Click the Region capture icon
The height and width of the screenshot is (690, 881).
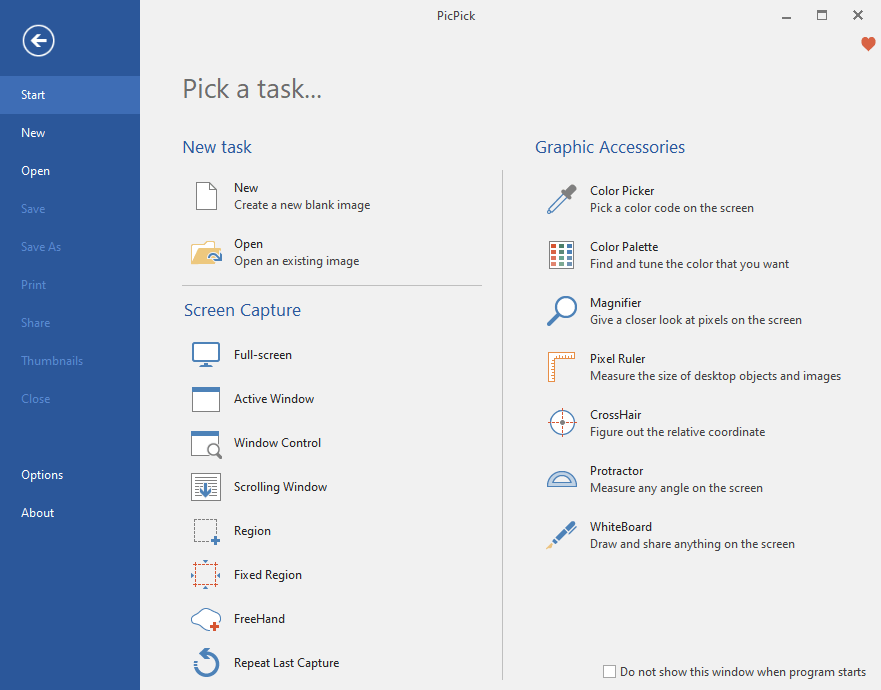coord(206,532)
